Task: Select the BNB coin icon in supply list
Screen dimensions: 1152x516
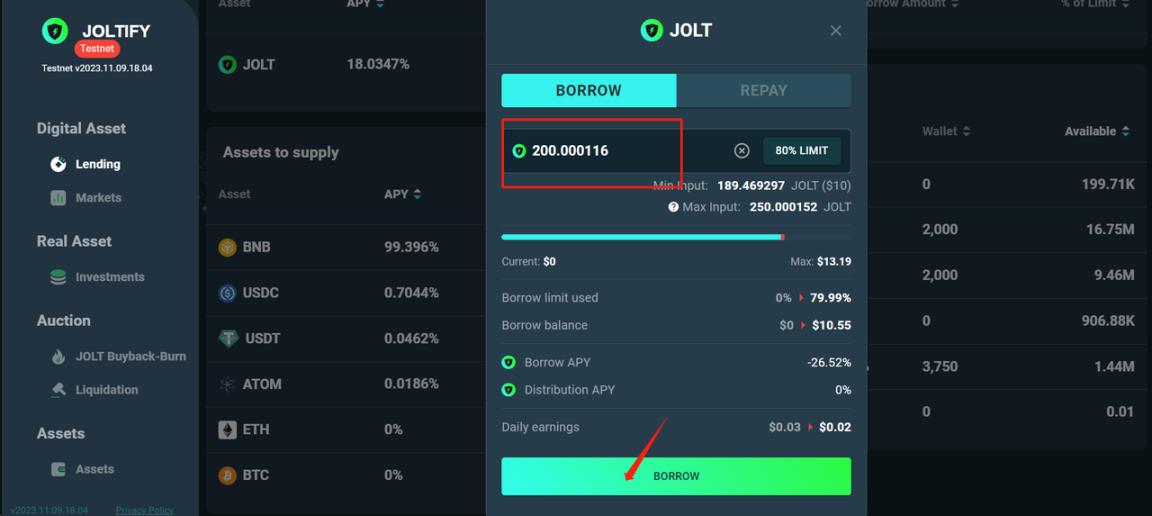Action: (227, 247)
